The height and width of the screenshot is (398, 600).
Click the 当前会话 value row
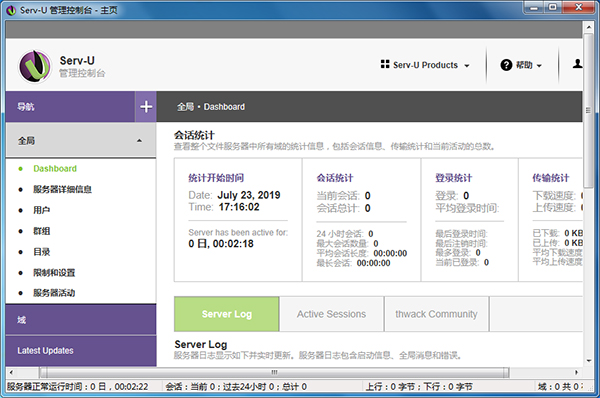[343, 196]
